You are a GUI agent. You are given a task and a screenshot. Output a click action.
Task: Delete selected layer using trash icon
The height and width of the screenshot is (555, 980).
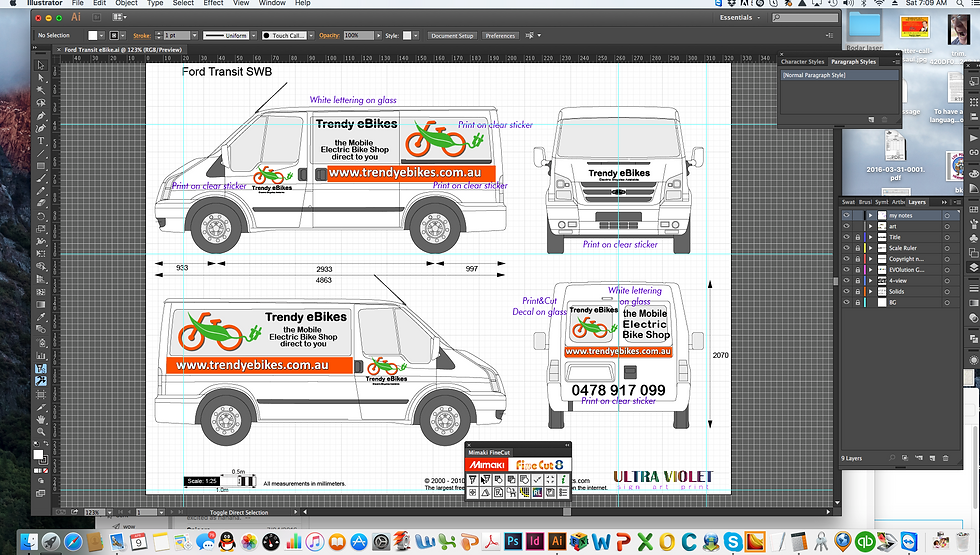946,458
